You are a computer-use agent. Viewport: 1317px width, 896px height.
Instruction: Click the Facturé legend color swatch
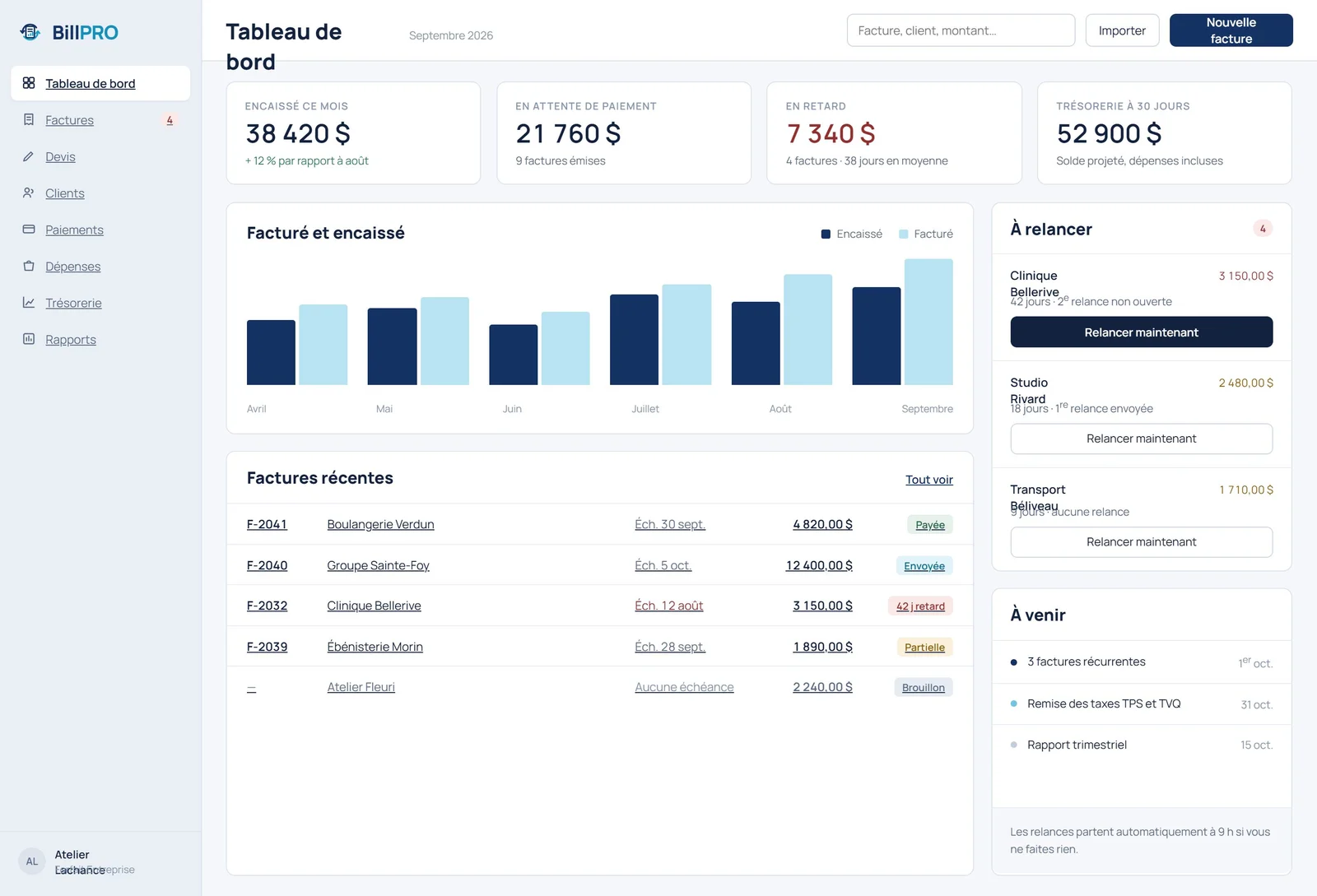point(903,234)
